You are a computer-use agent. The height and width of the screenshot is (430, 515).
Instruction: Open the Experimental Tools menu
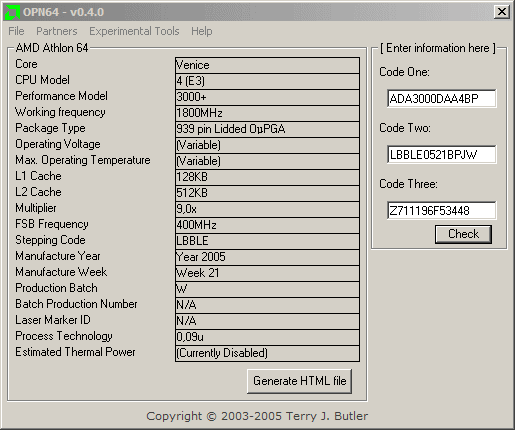[134, 31]
